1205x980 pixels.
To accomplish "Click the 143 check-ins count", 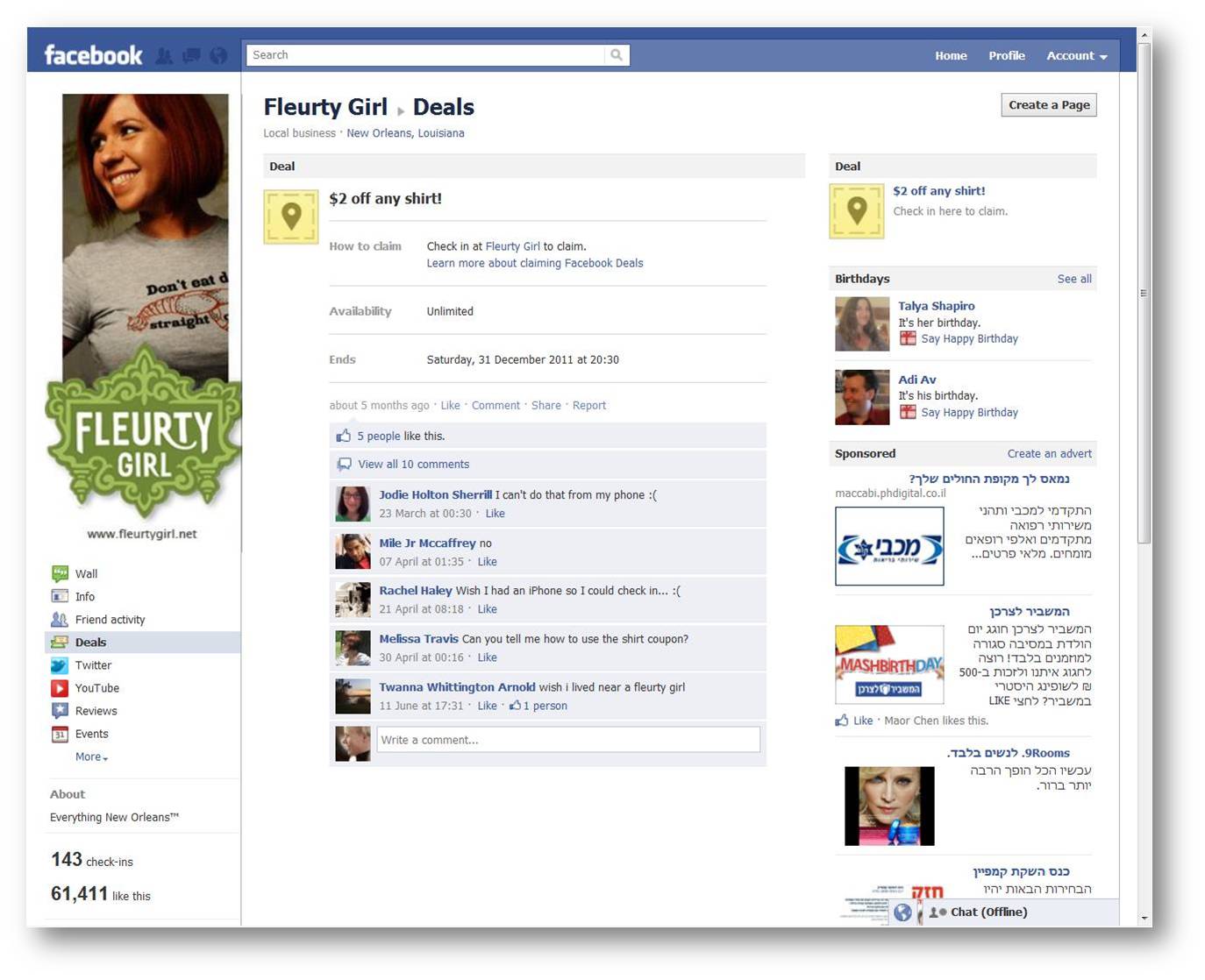I will [x=92, y=860].
